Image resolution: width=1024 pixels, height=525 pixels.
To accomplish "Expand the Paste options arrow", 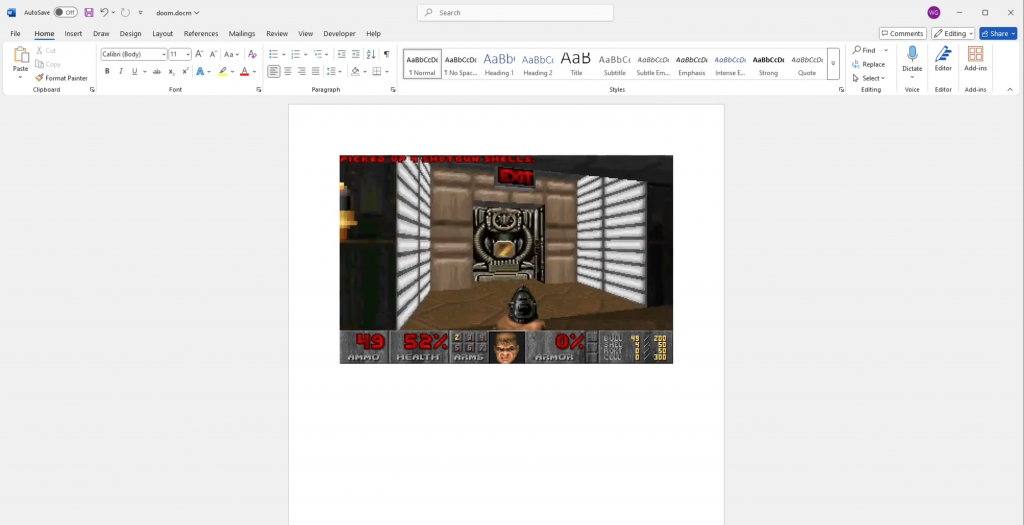I will point(20,77).
